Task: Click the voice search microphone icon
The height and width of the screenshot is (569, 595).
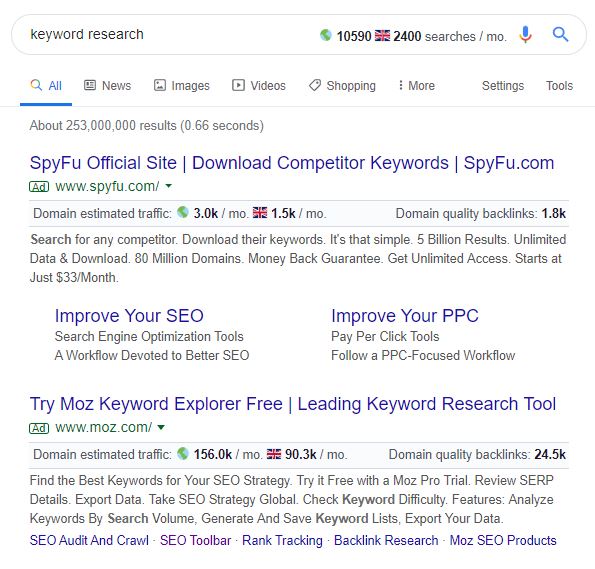Action: [x=526, y=35]
